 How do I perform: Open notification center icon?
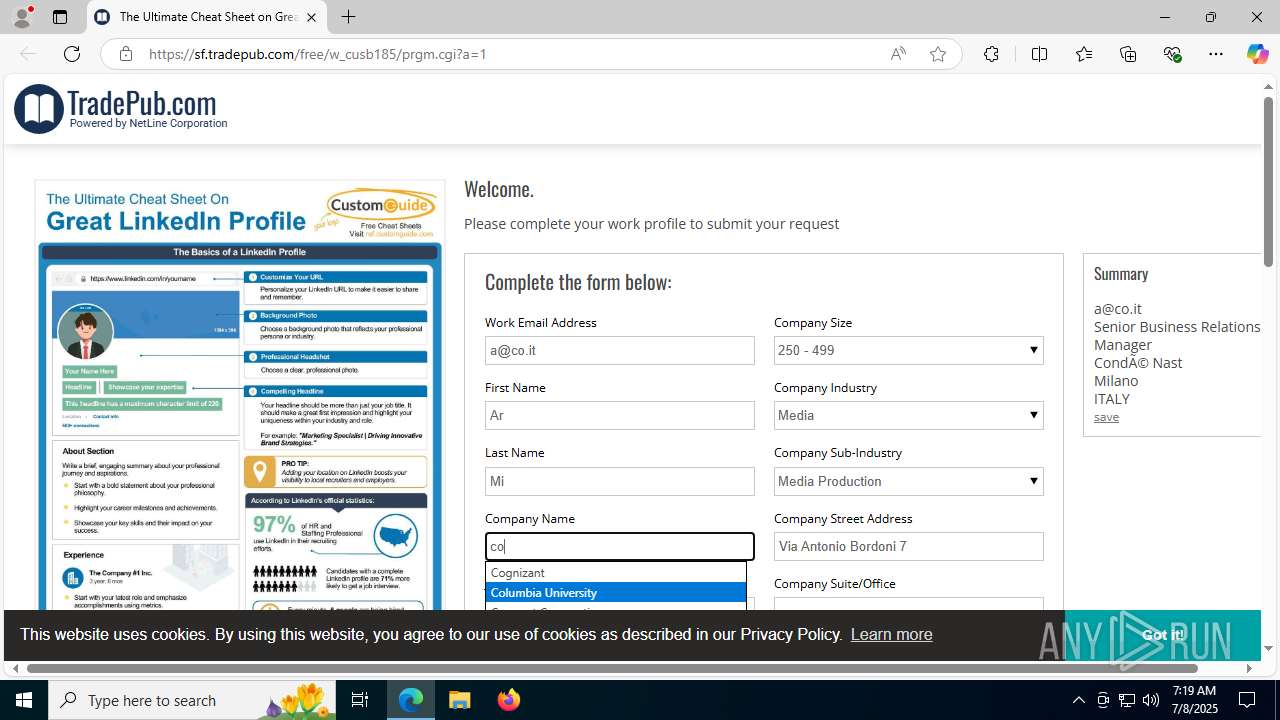pos(1247,700)
